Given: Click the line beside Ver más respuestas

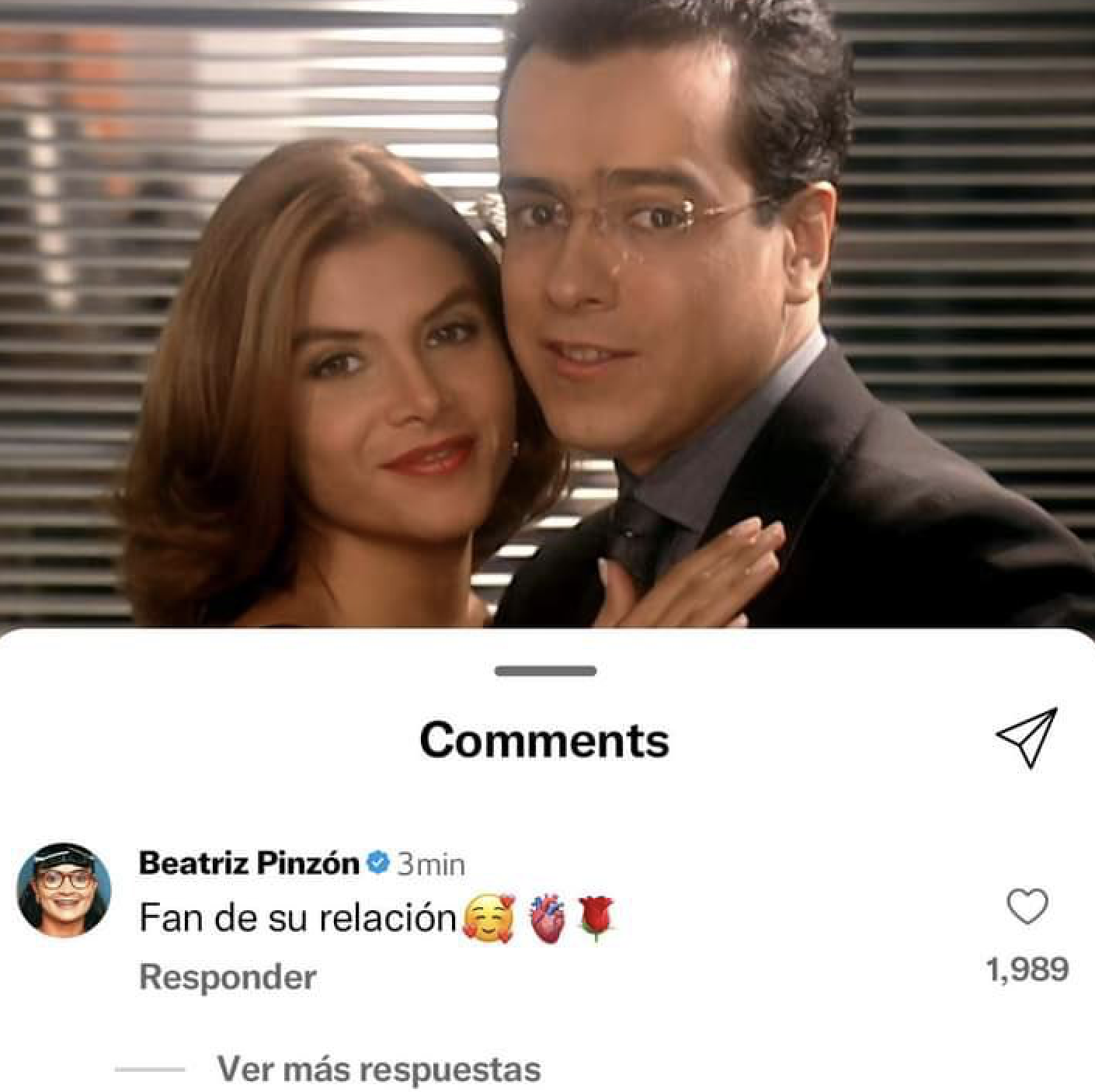Looking at the screenshot, I should 150,1069.
